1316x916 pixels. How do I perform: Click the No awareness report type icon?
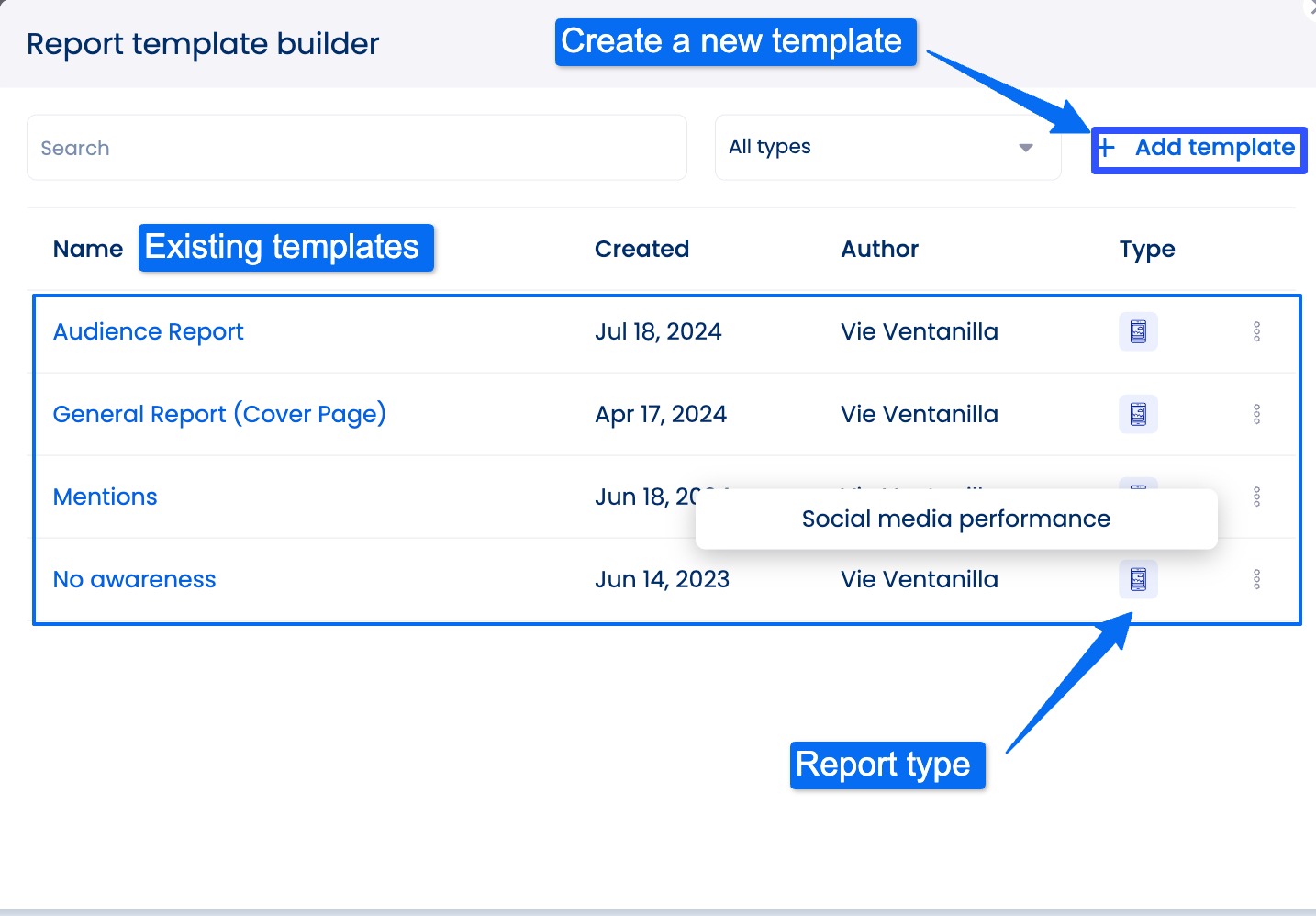point(1137,579)
